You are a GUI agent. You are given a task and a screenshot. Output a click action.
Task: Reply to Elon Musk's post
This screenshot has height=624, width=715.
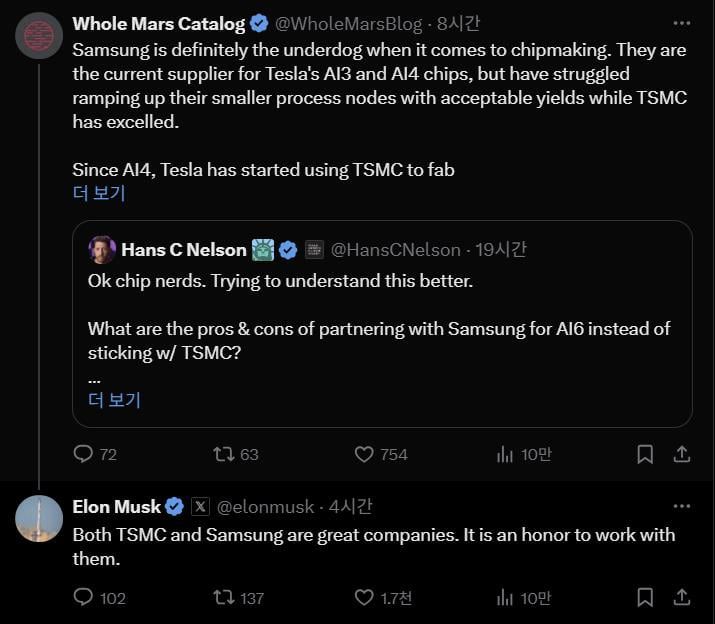(x=84, y=597)
